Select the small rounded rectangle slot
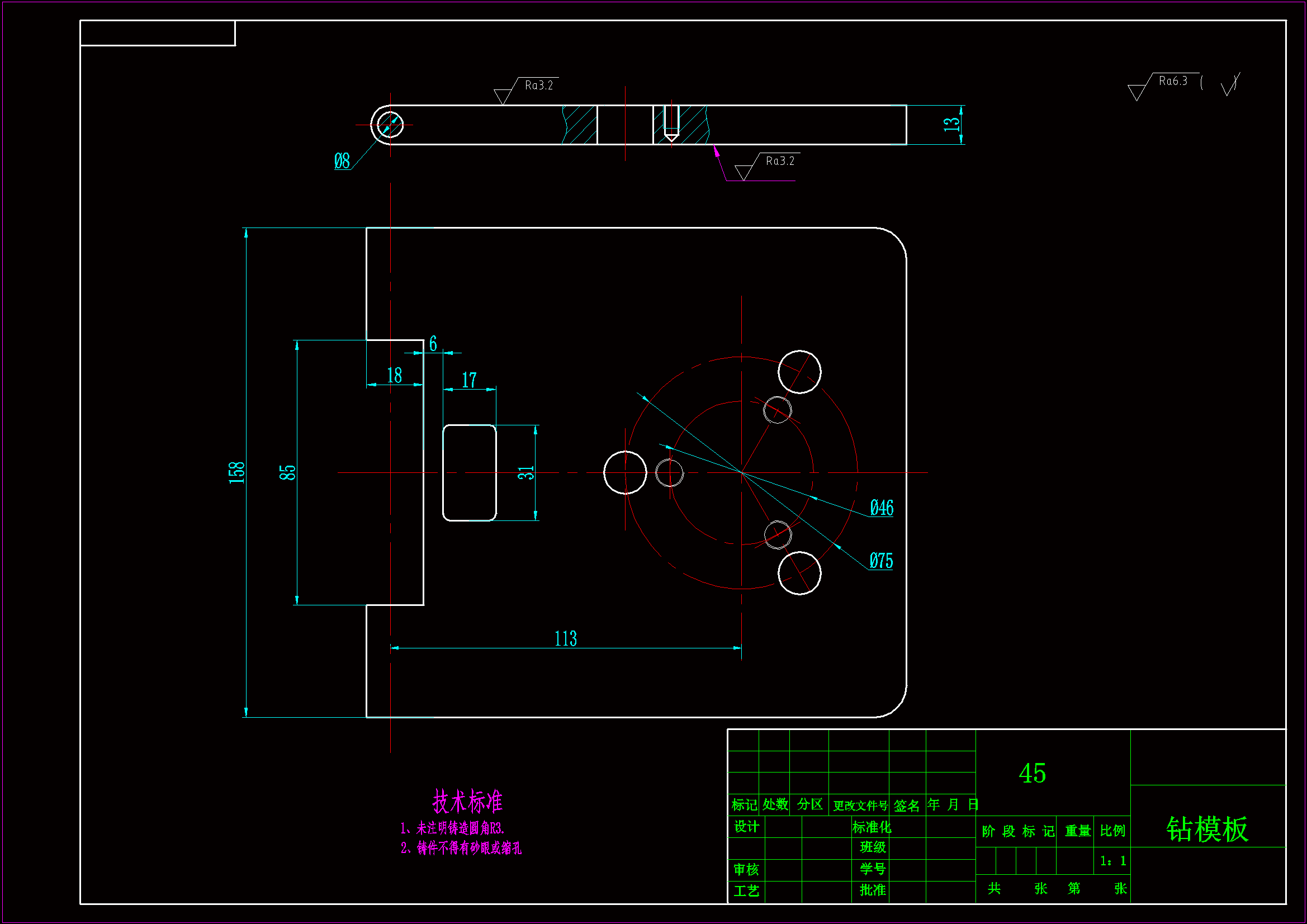Viewport: 1307px width, 924px height. click(470, 472)
